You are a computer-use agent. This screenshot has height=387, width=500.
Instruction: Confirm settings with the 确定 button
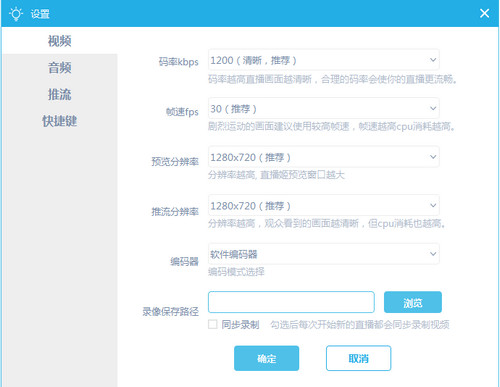(x=266, y=358)
